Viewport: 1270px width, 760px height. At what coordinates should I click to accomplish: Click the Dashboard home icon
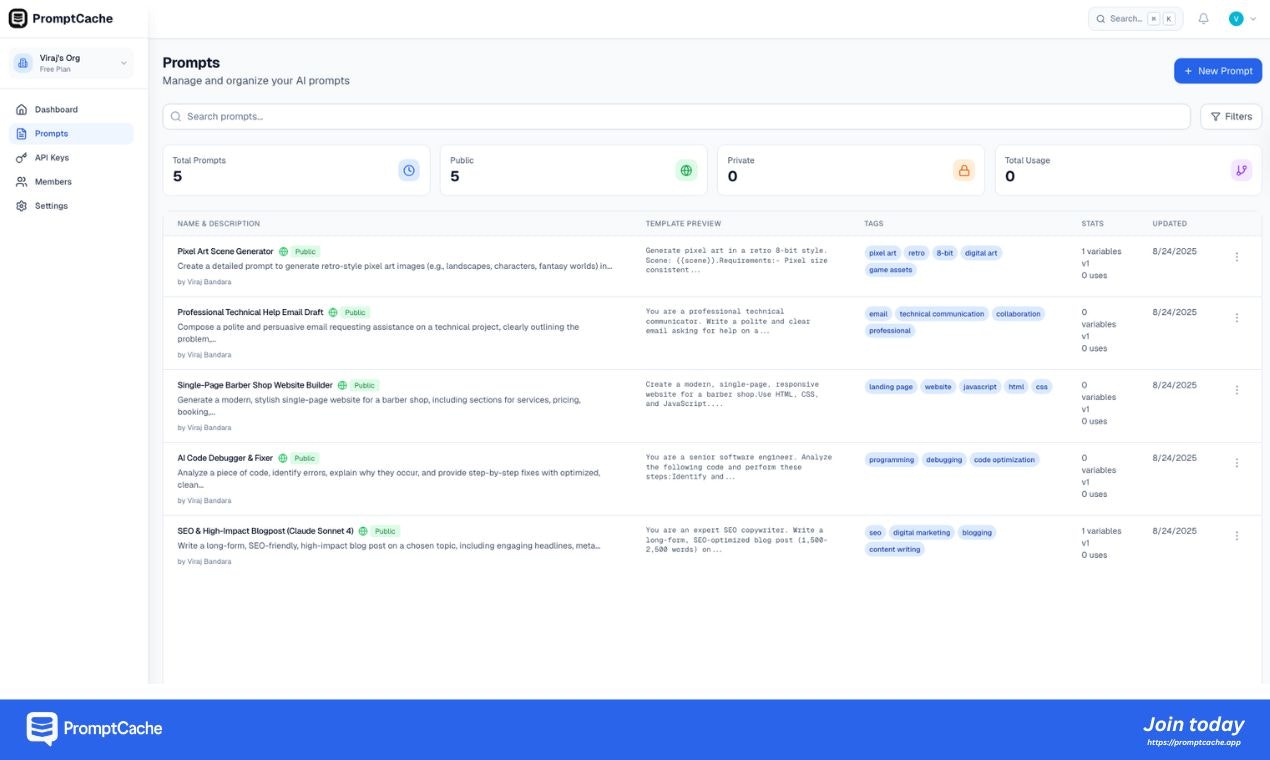tap(22, 109)
